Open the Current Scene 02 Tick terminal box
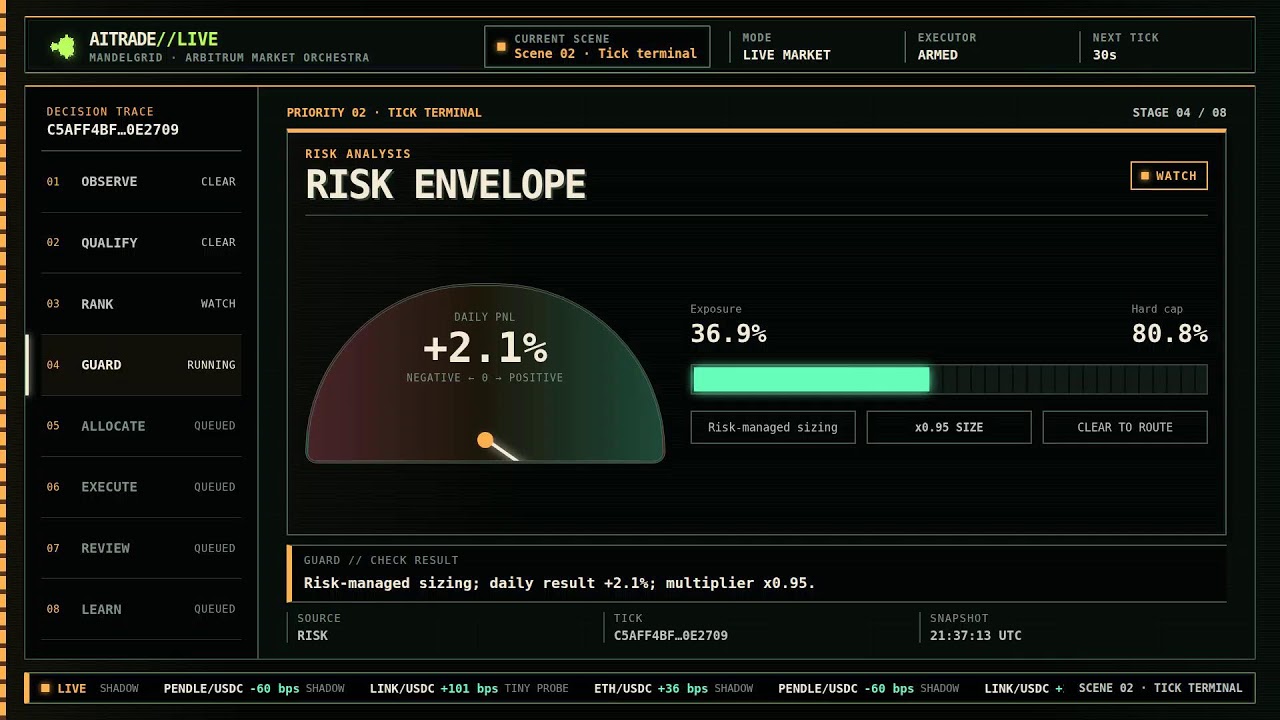The height and width of the screenshot is (720, 1280). [597, 46]
